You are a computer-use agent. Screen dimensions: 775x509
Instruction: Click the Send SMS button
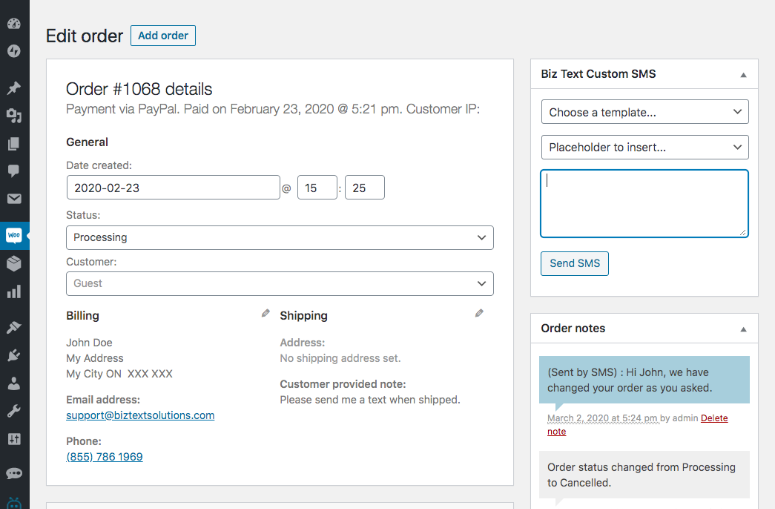[x=574, y=263]
